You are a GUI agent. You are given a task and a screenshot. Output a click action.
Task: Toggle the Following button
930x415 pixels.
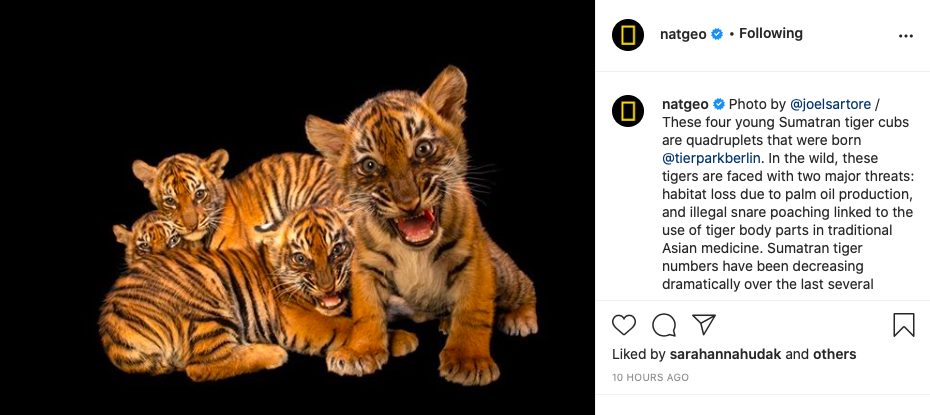coord(770,34)
